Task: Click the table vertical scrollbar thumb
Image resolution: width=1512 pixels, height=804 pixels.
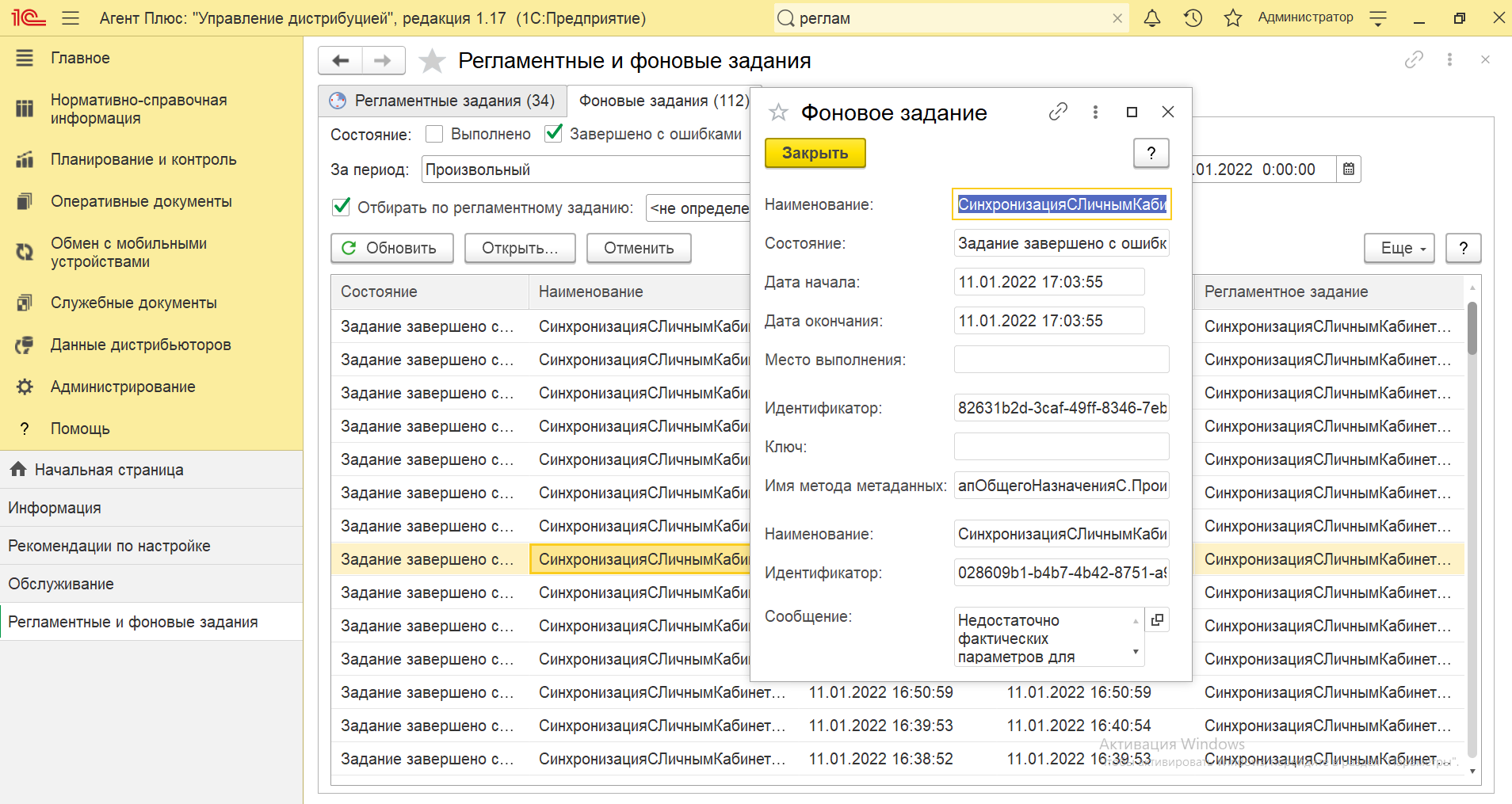Action: tap(1472, 328)
